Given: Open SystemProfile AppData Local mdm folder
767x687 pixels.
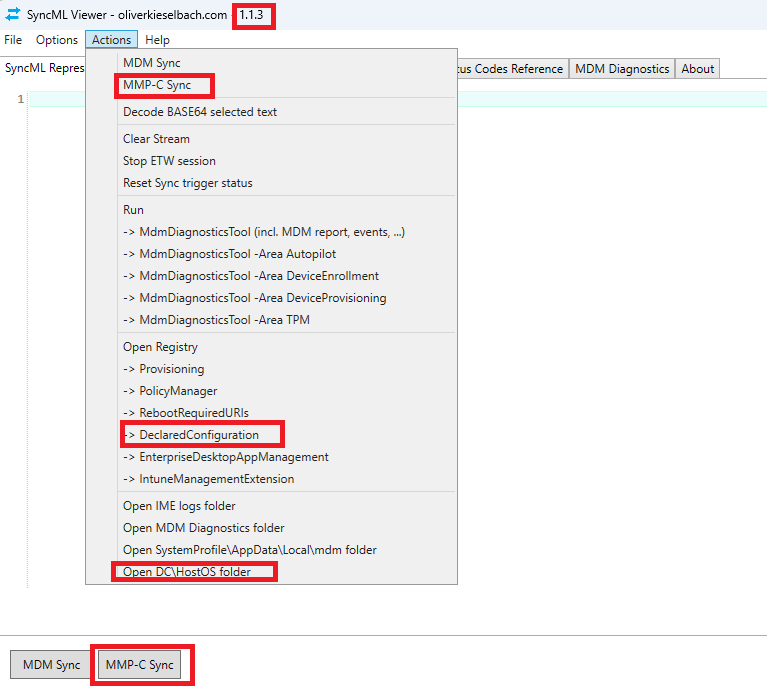Looking at the screenshot, I should [271, 550].
